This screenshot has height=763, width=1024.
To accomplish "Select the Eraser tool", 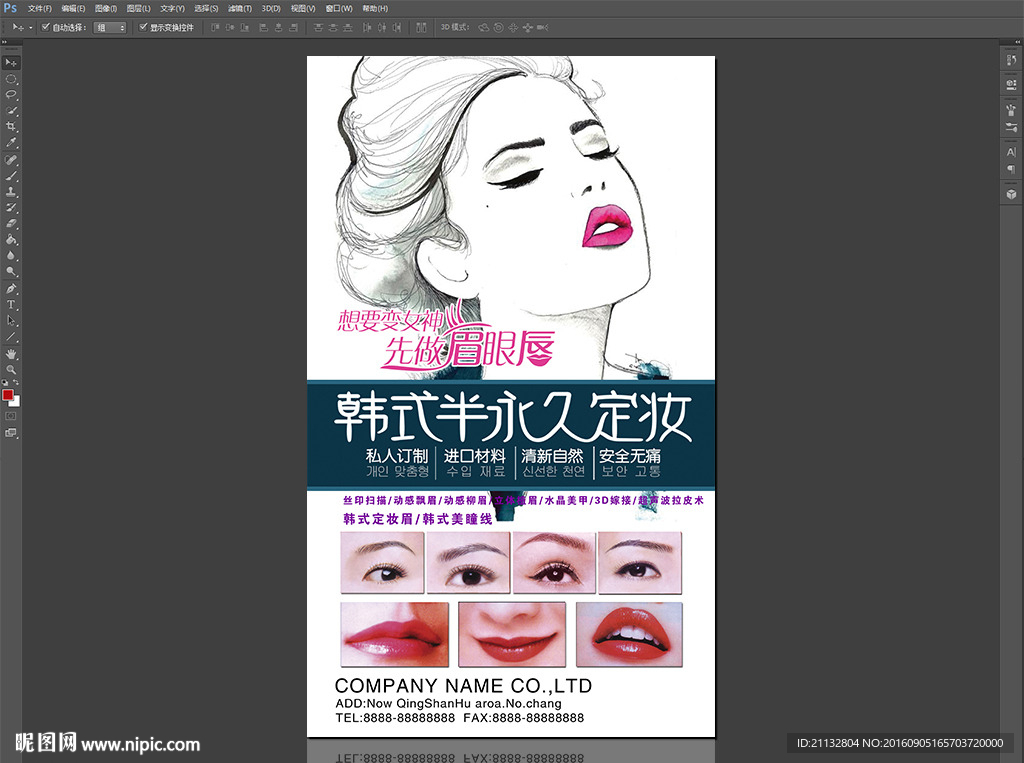I will (x=11, y=224).
